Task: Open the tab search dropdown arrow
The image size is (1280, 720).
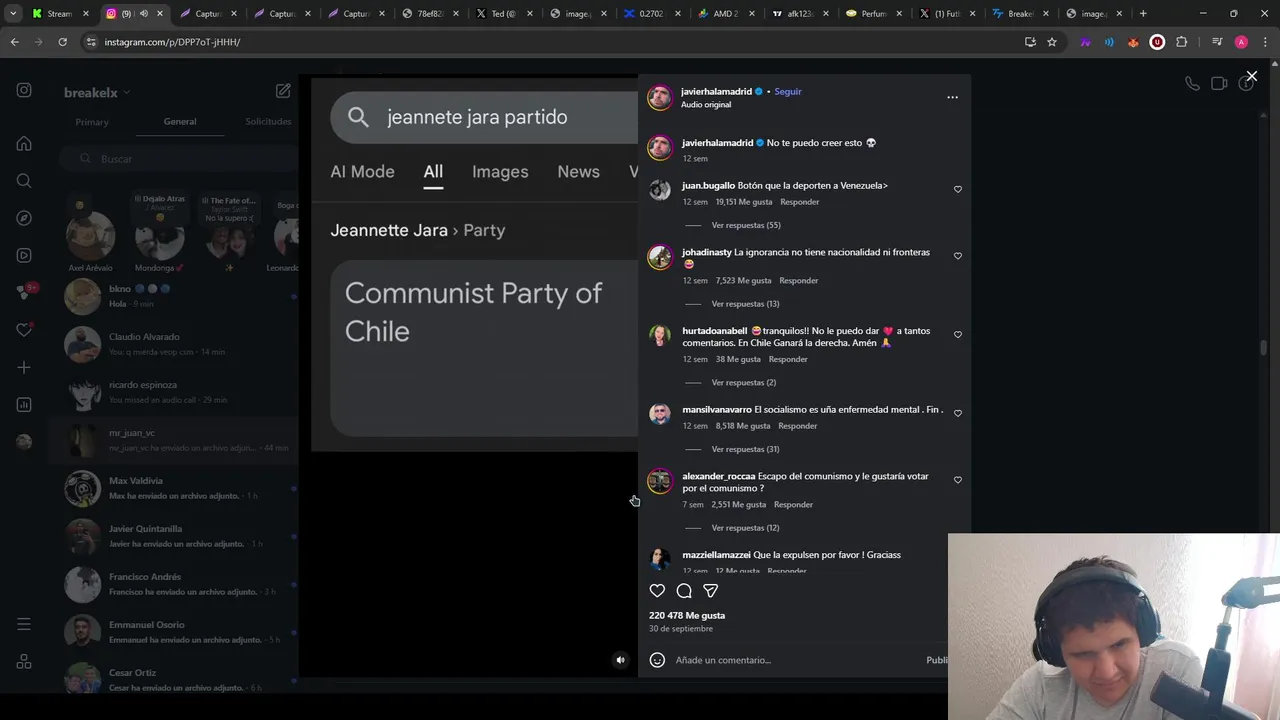Action: click(x=12, y=13)
